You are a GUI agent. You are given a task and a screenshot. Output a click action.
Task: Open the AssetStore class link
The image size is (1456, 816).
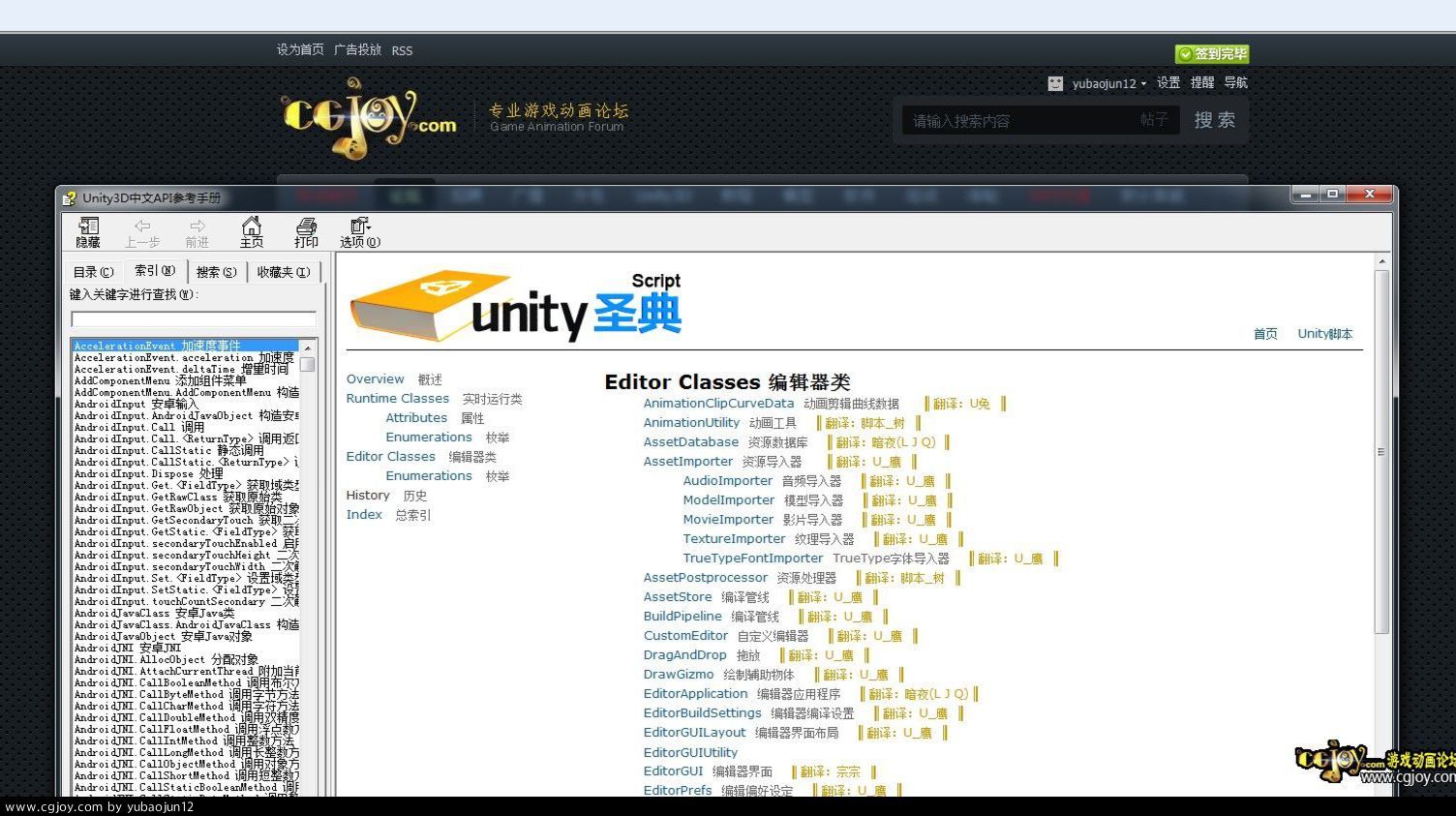point(678,597)
